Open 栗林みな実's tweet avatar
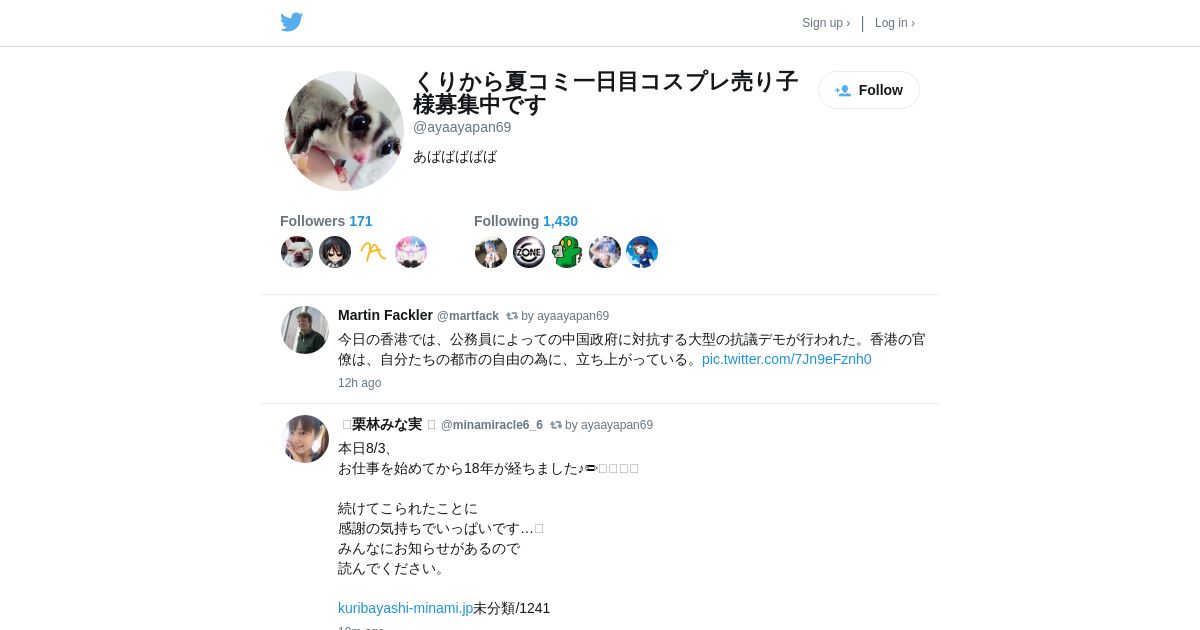1200x630 pixels. click(x=305, y=439)
